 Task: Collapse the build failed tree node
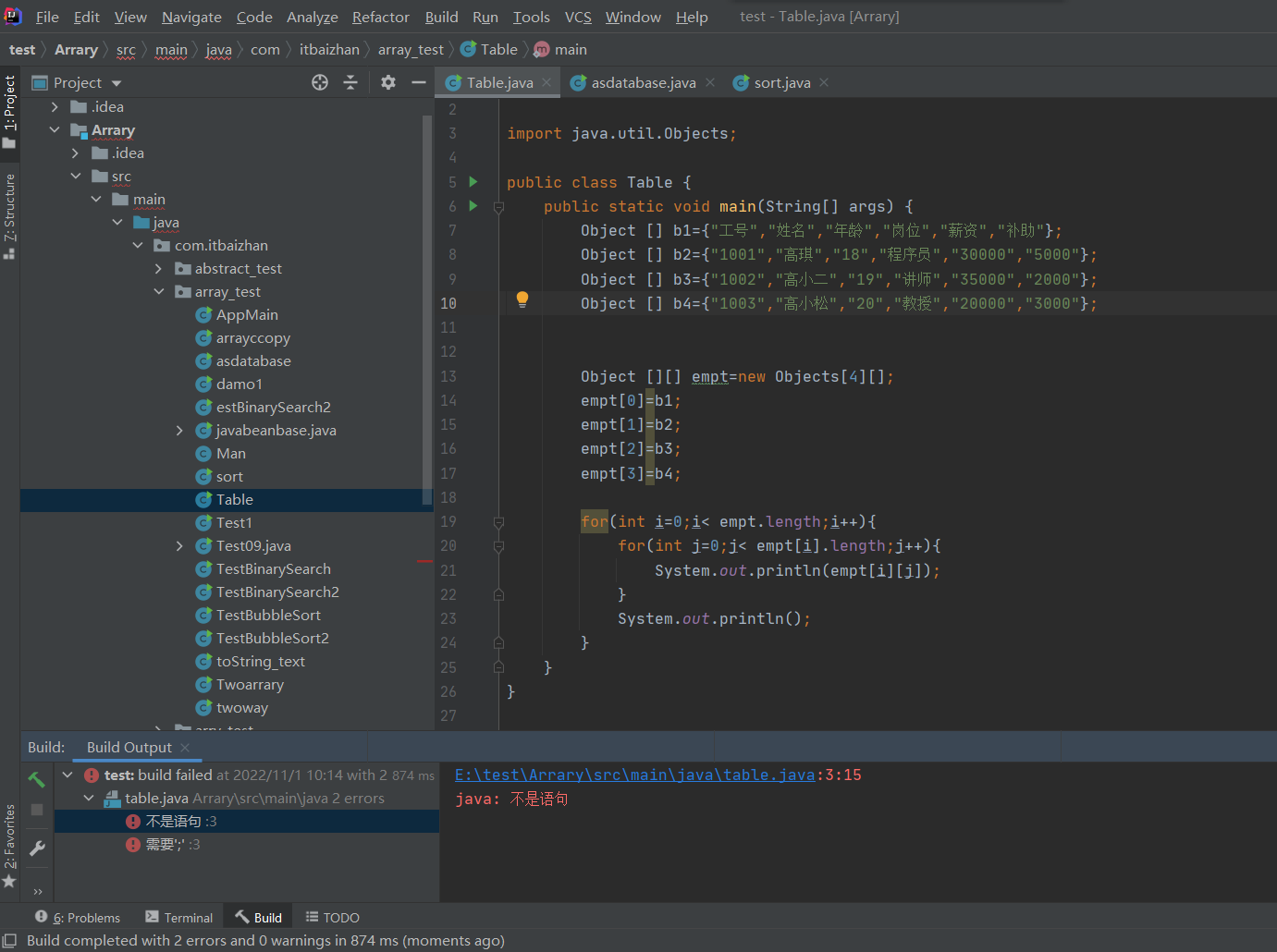pos(68,775)
